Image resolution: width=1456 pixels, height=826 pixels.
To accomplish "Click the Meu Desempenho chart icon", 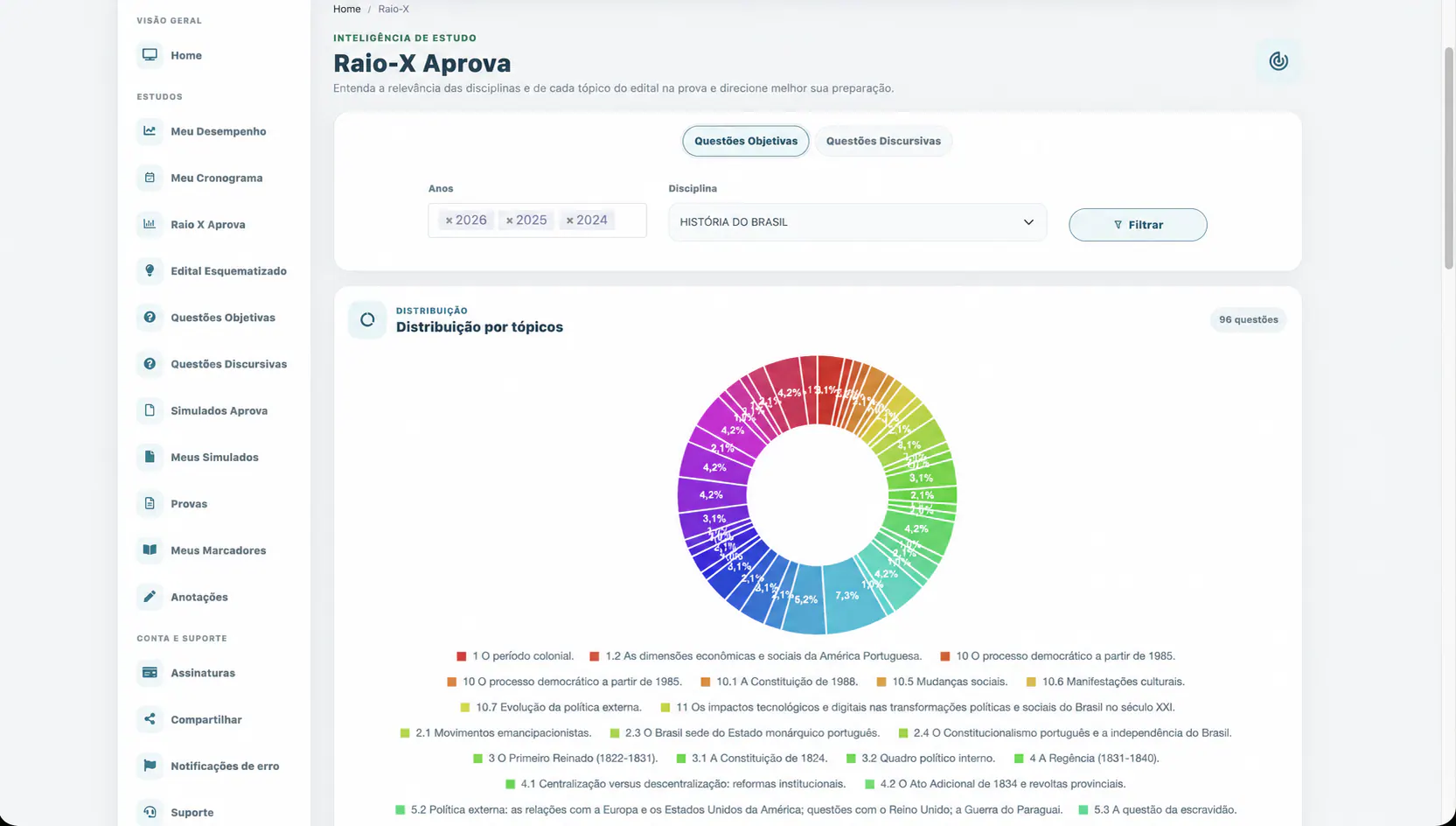I will 150,131.
